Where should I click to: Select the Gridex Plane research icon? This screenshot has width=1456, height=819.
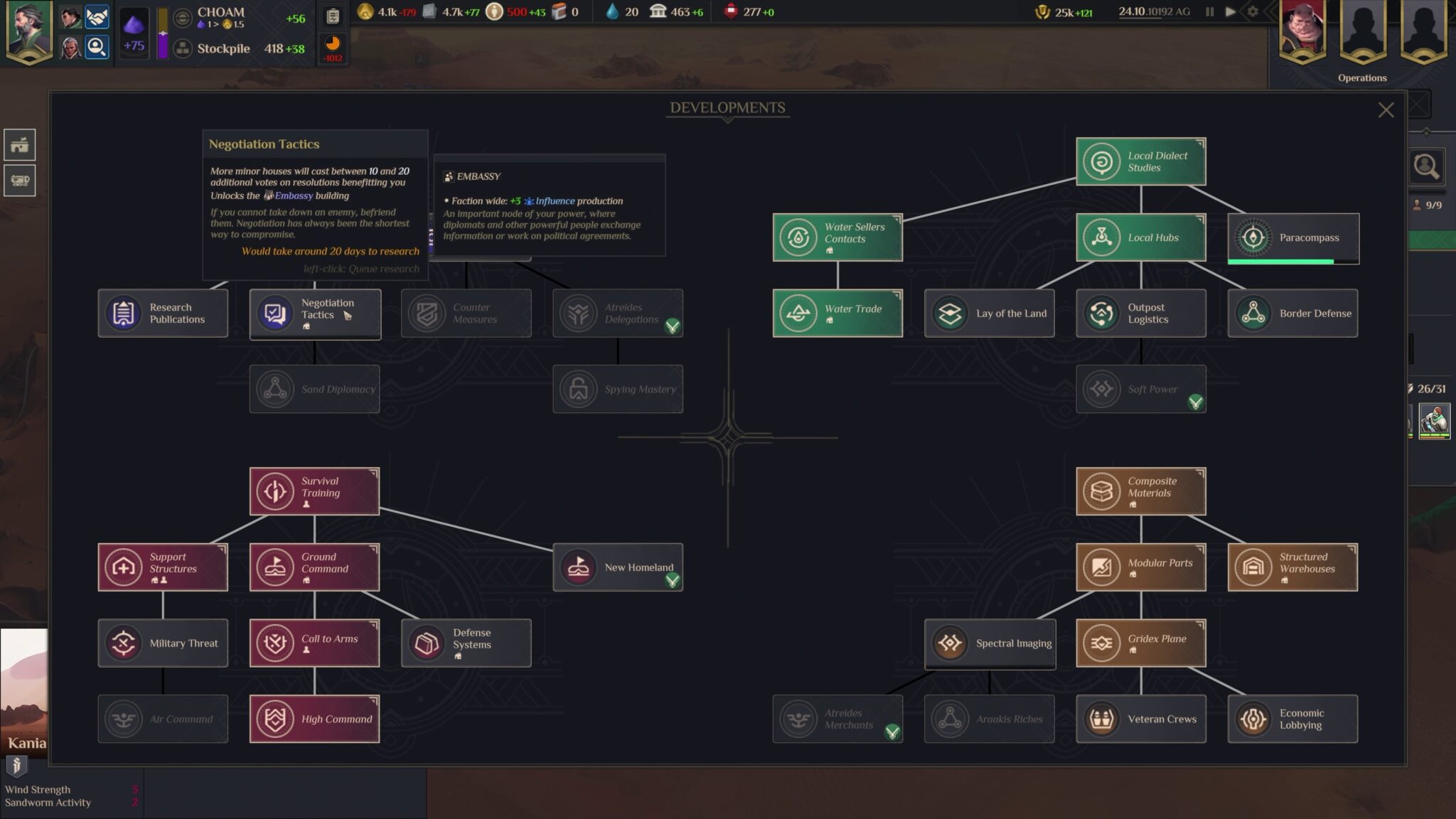[x=1100, y=643]
